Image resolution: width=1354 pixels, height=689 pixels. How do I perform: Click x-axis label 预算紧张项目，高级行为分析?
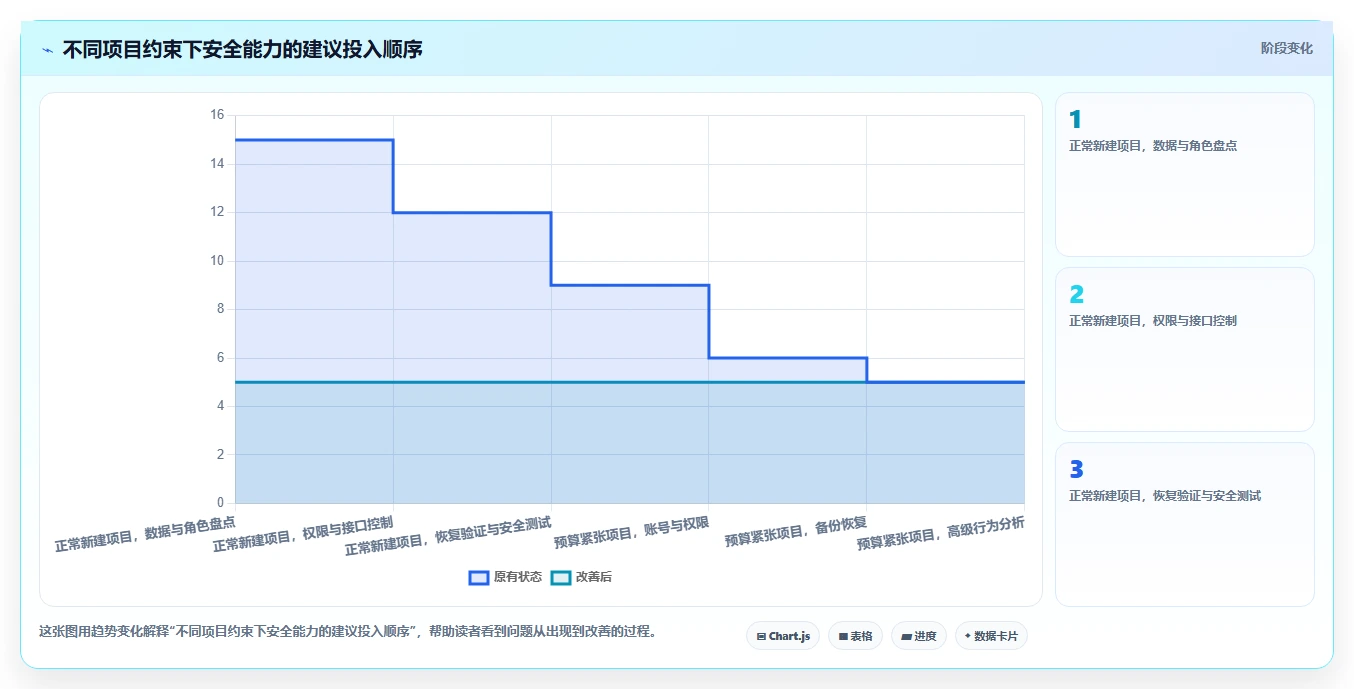pyautogui.click(x=942, y=533)
